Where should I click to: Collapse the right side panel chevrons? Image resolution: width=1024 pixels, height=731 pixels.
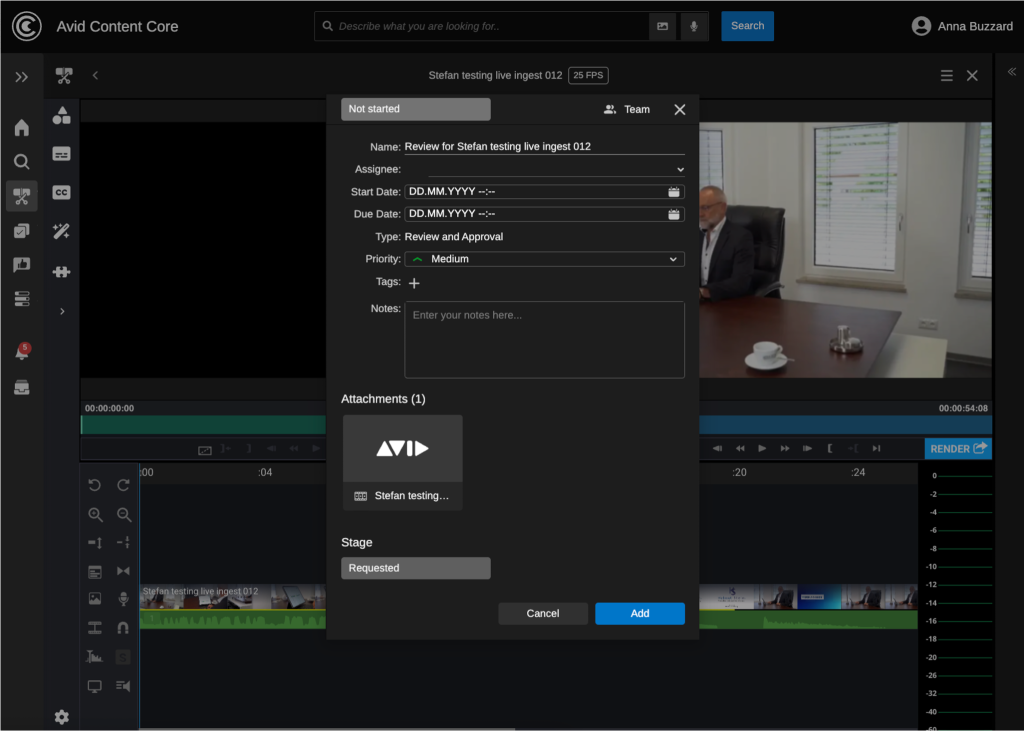(1011, 72)
